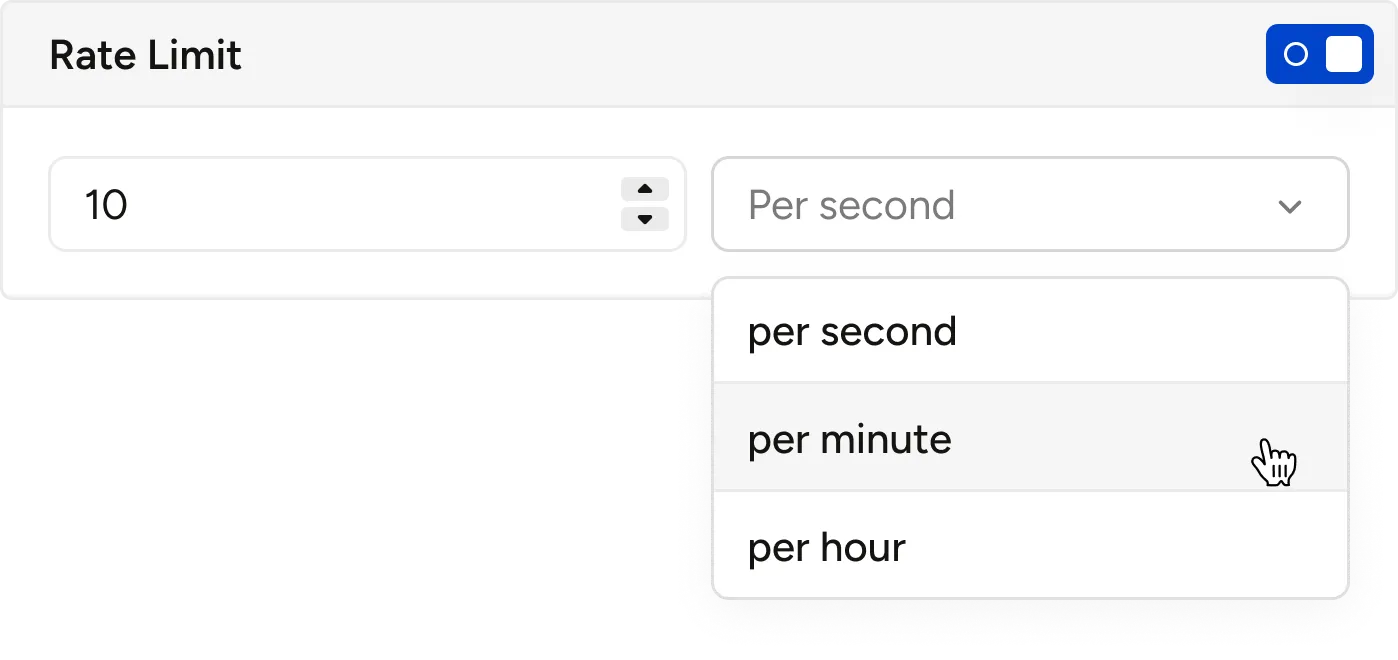Click the down caret icon in the number field
The image size is (1398, 660).
(645, 219)
